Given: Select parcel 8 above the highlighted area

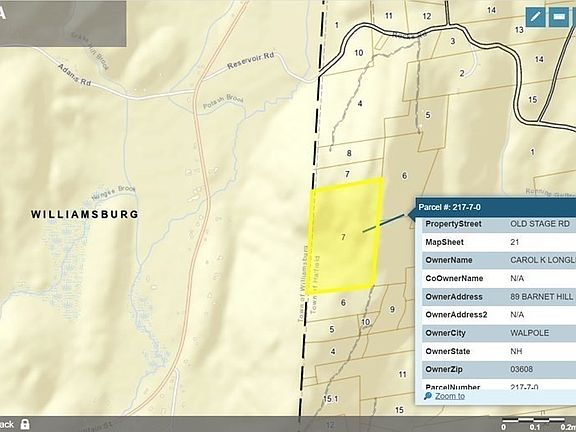Looking at the screenshot, I should [349, 153].
